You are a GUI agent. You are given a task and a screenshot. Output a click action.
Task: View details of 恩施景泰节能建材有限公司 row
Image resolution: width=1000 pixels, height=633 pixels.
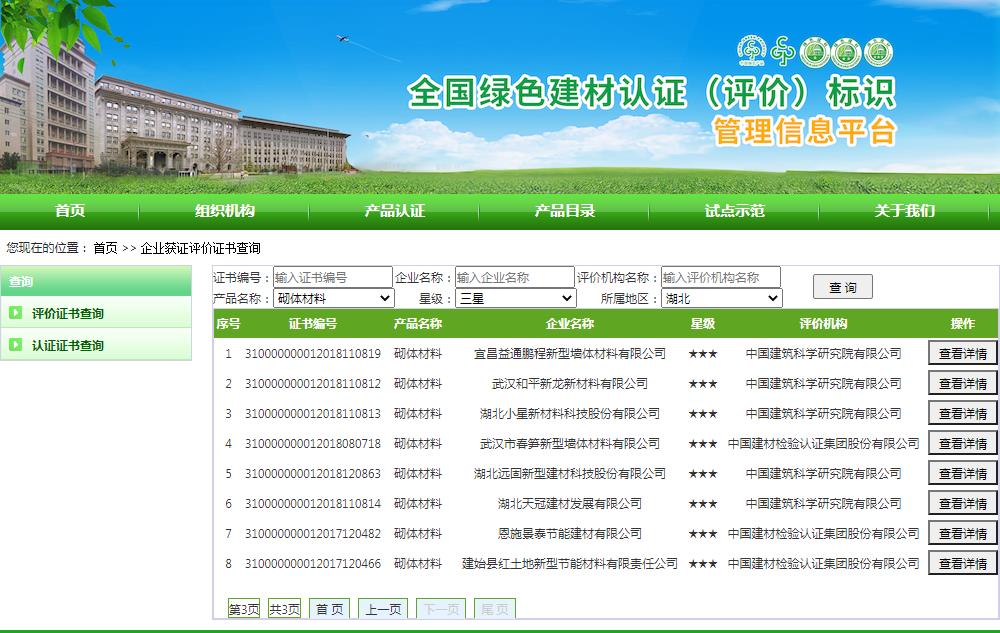pyautogui.click(x=963, y=533)
